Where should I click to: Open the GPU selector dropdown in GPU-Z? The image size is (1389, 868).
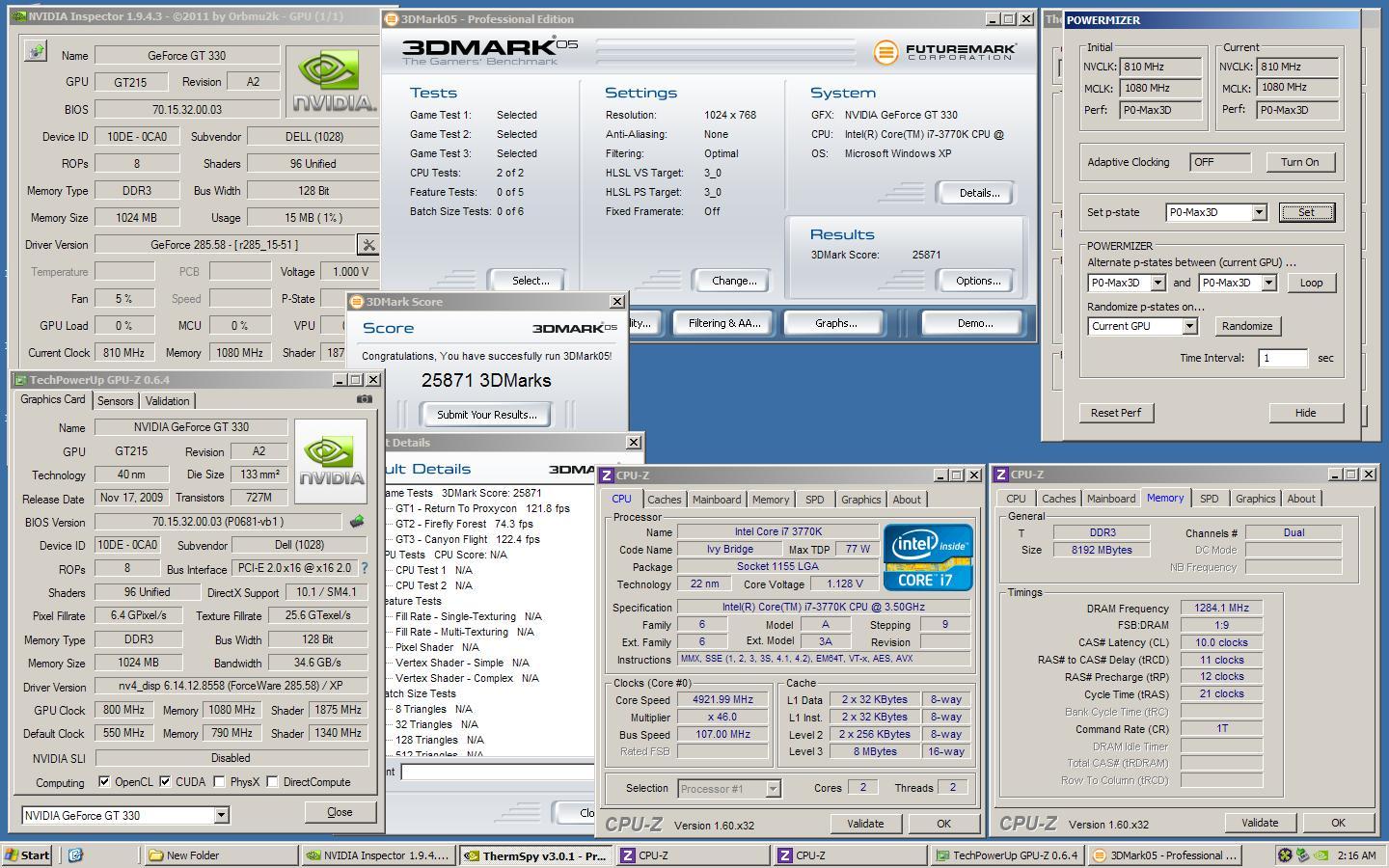click(x=221, y=815)
